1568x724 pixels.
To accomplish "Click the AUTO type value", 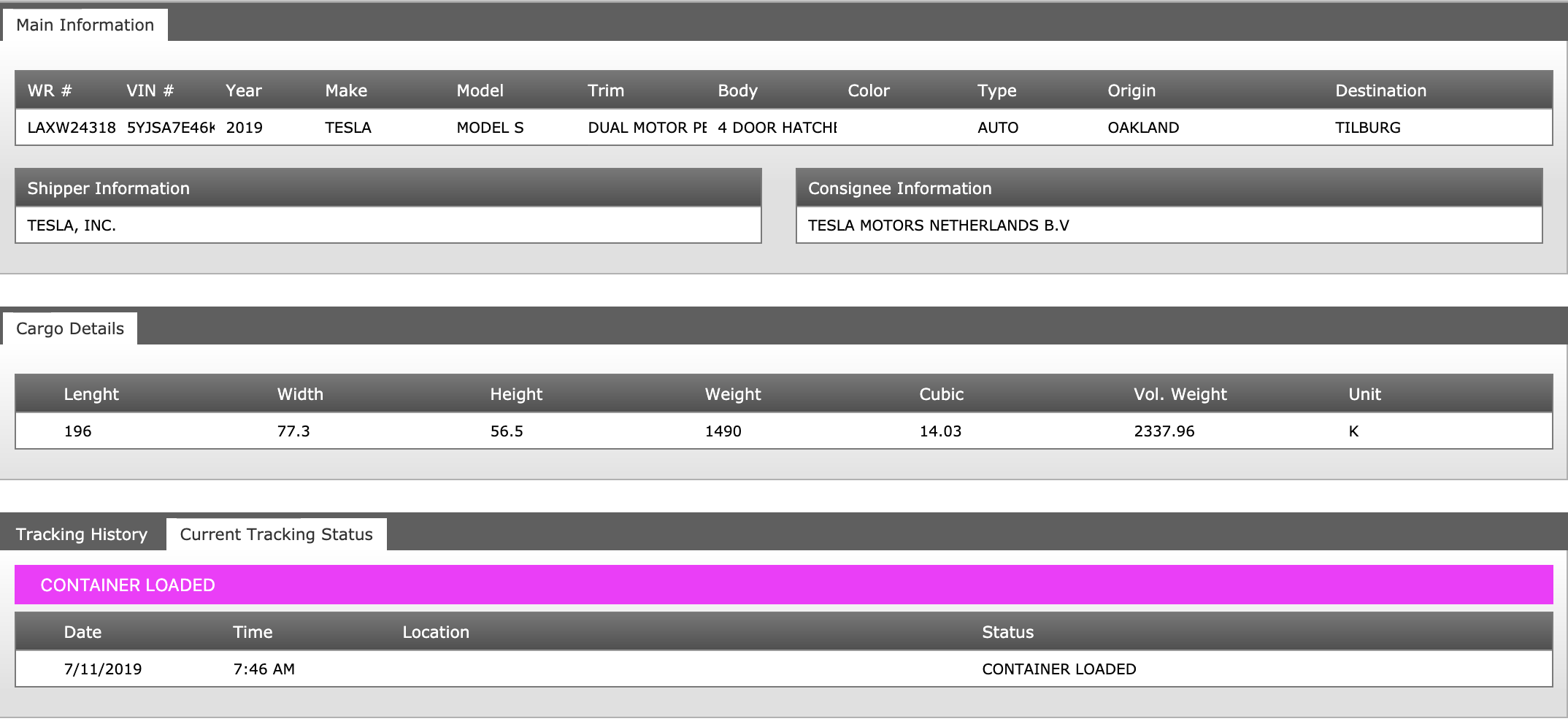I will click(x=998, y=128).
